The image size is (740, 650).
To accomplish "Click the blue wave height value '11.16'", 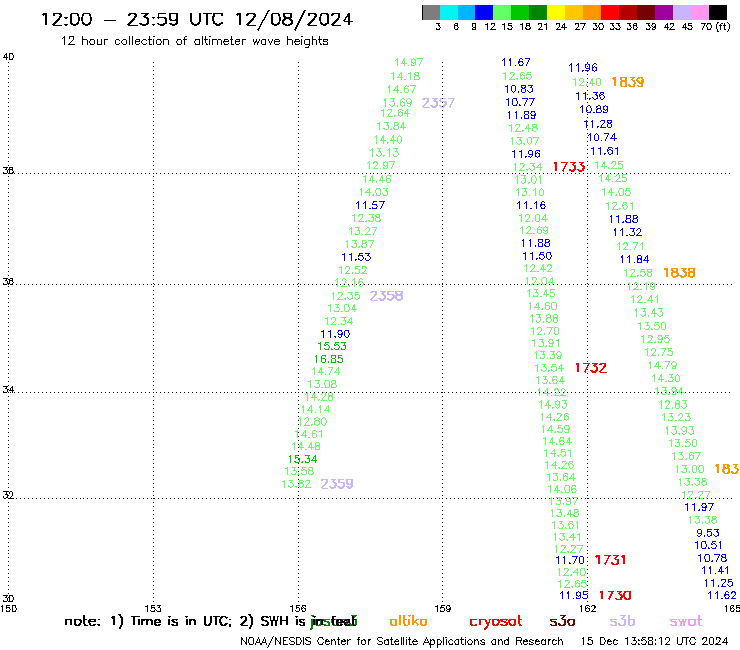I will click(x=531, y=205).
